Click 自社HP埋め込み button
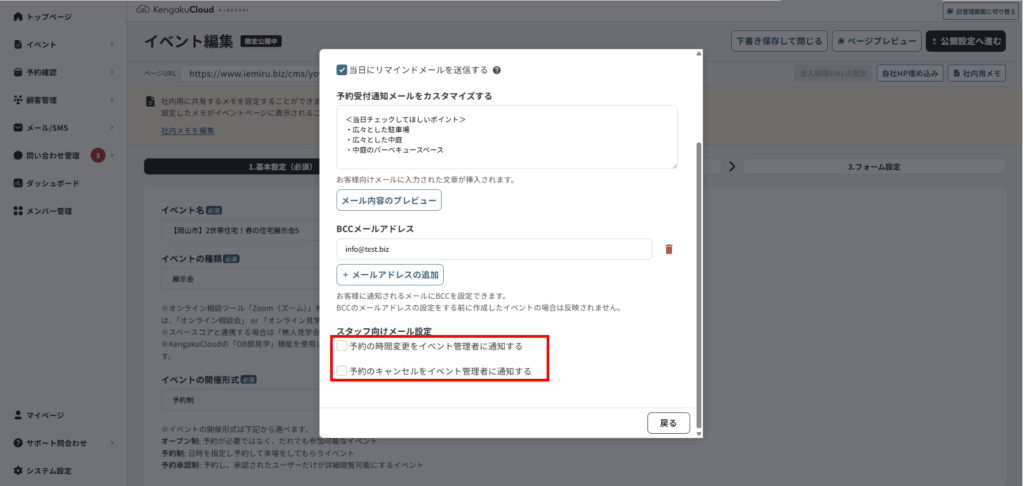This screenshot has width=1024, height=486. point(910,74)
